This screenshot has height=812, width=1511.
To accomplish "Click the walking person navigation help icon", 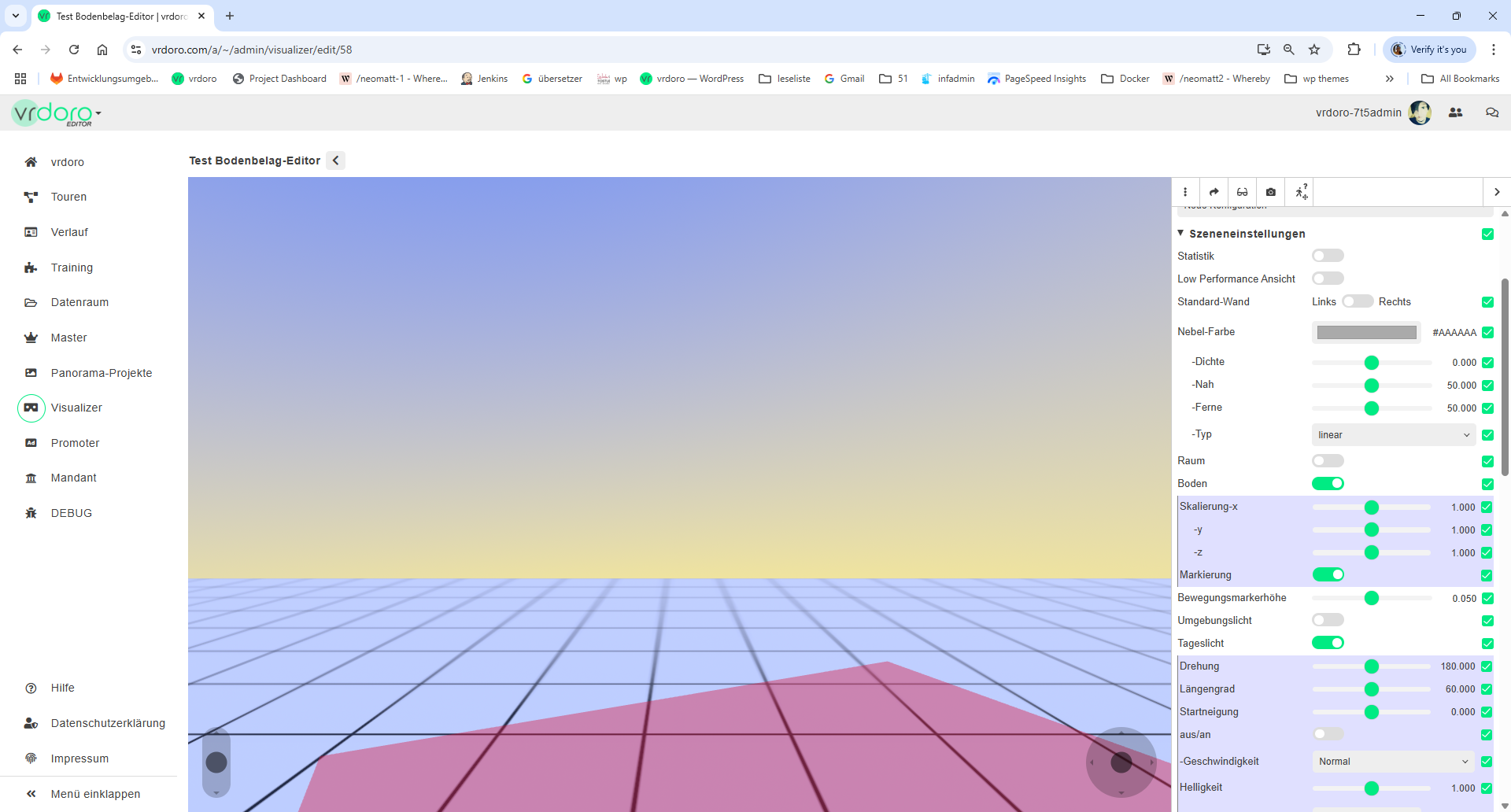I will pyautogui.click(x=1301, y=192).
